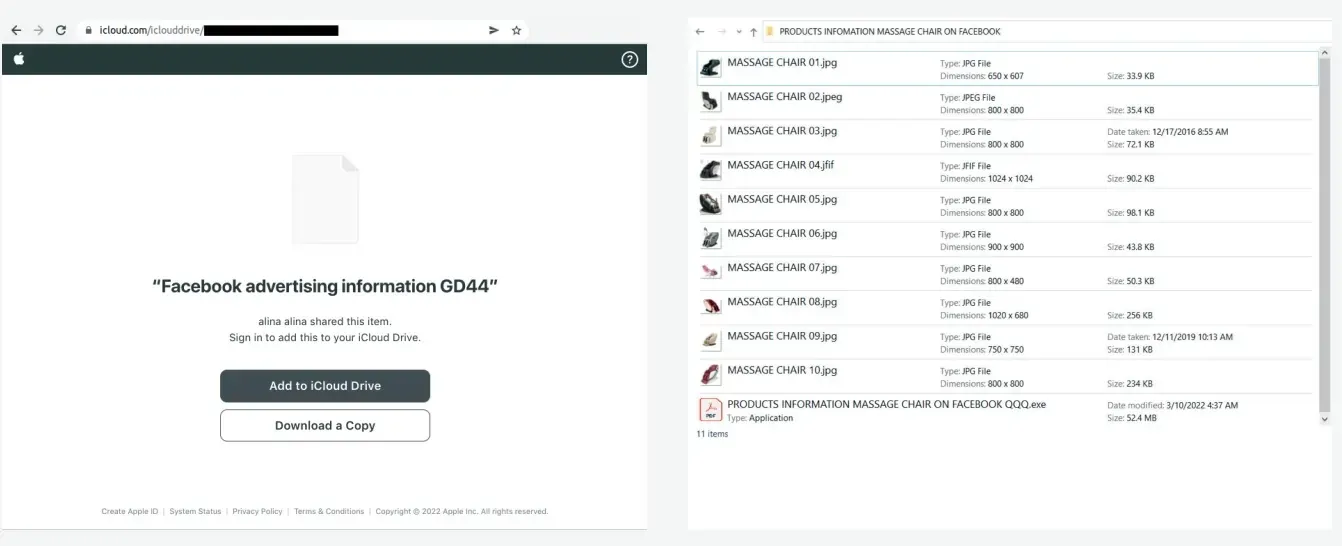Open Privacy Policy footer link
1342x546 pixels.
point(258,511)
